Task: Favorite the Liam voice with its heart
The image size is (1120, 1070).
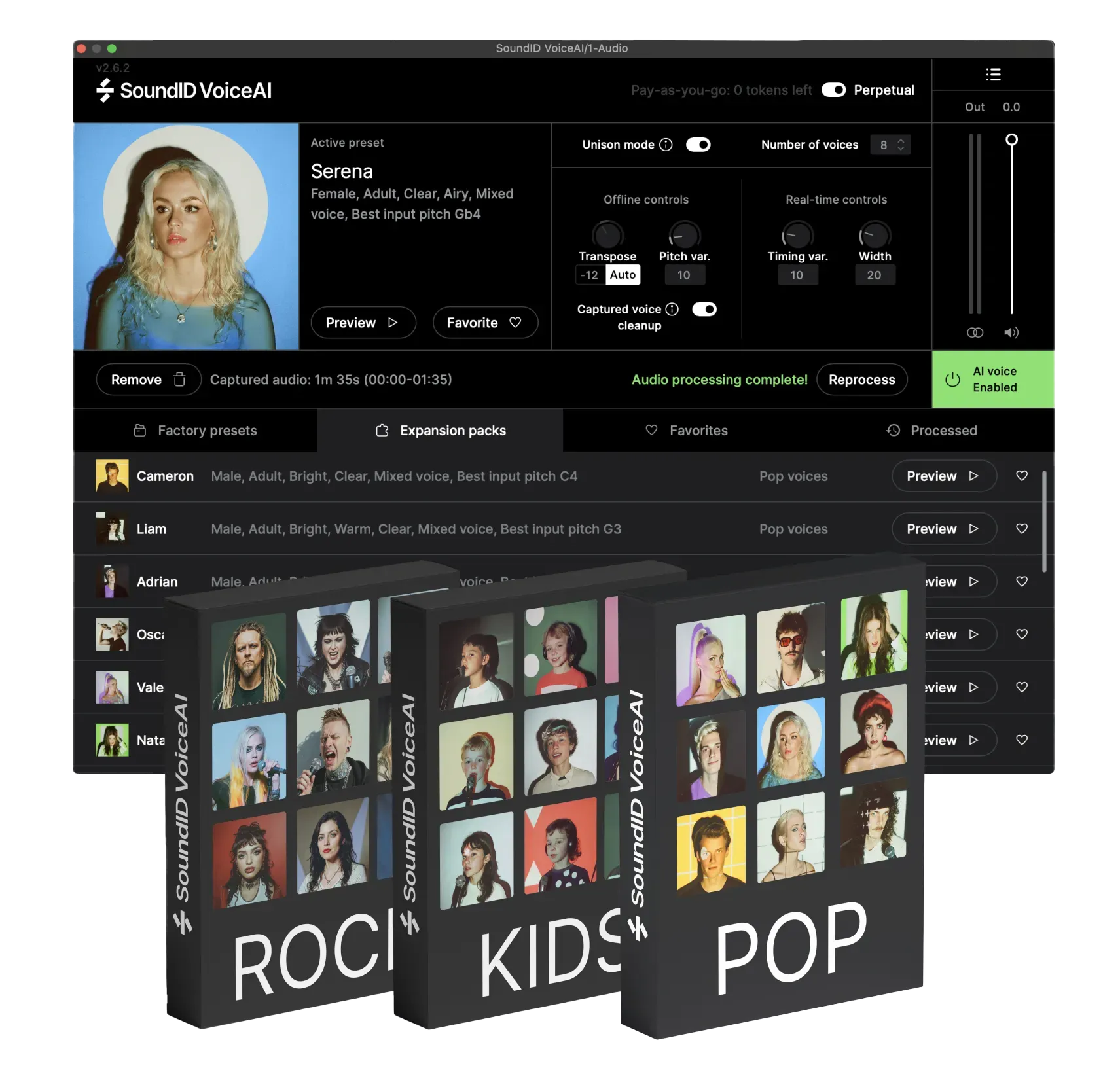Action: (x=1022, y=529)
